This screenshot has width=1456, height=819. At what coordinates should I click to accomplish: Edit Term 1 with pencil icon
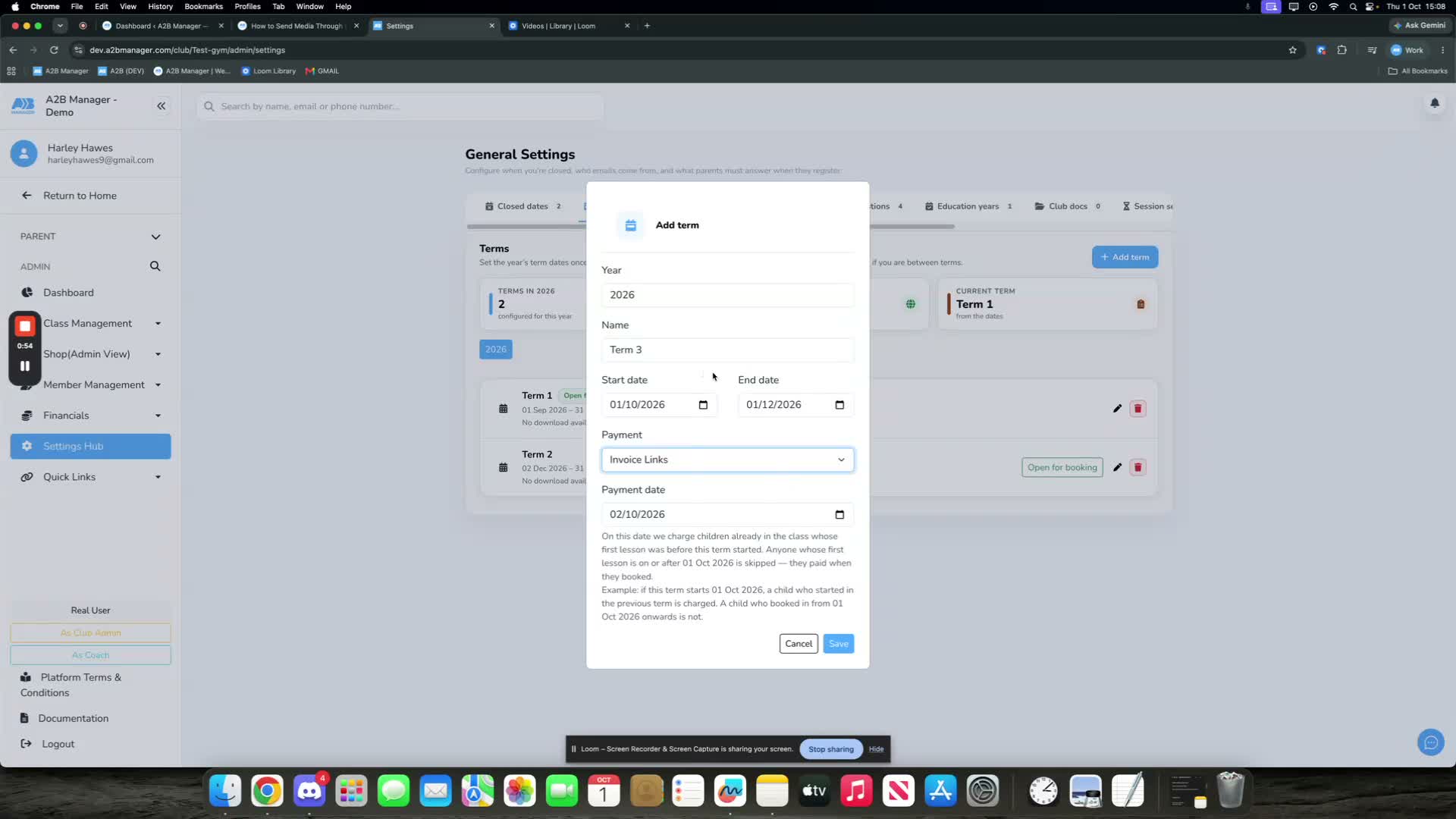tap(1117, 409)
